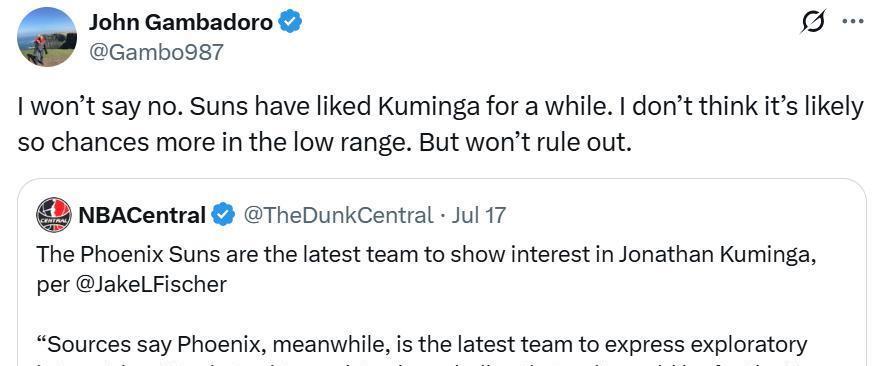884x366 pixels.
Task: Click the "Jonathan Kuminga" words in quoted tweet
Action: 718,255
